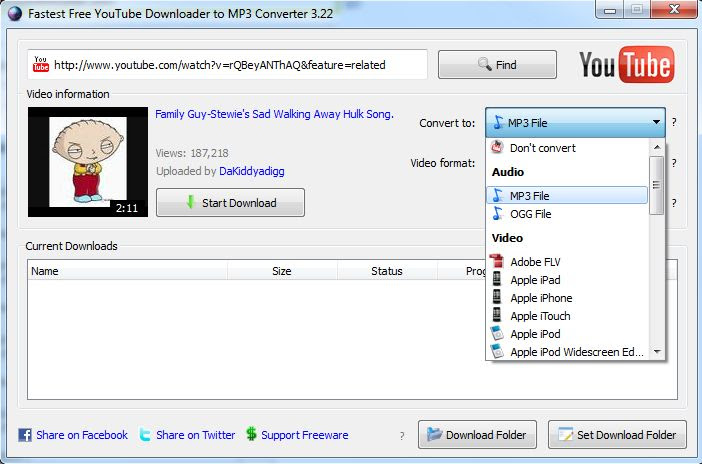Click the folder icon on Download Folder button
The height and width of the screenshot is (464, 702).
[434, 434]
